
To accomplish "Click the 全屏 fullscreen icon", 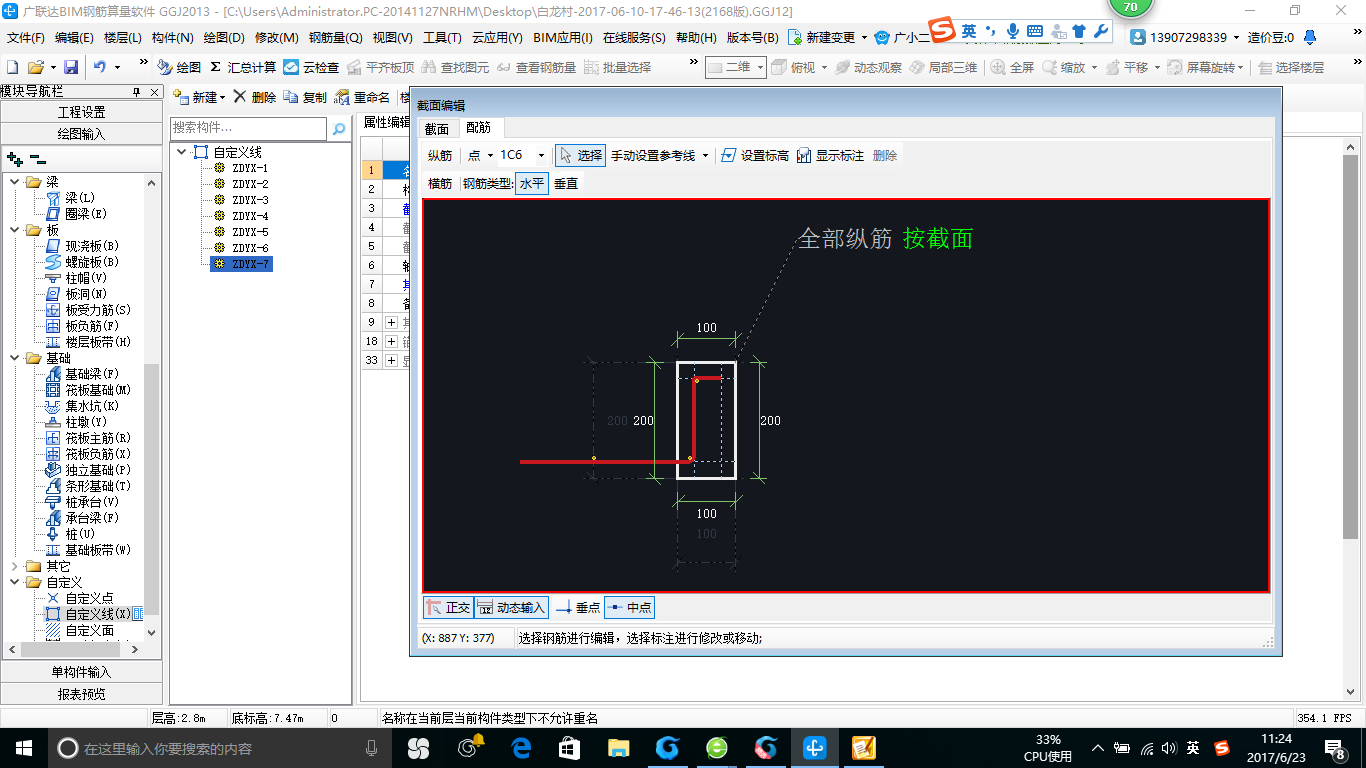I will 1013,67.
